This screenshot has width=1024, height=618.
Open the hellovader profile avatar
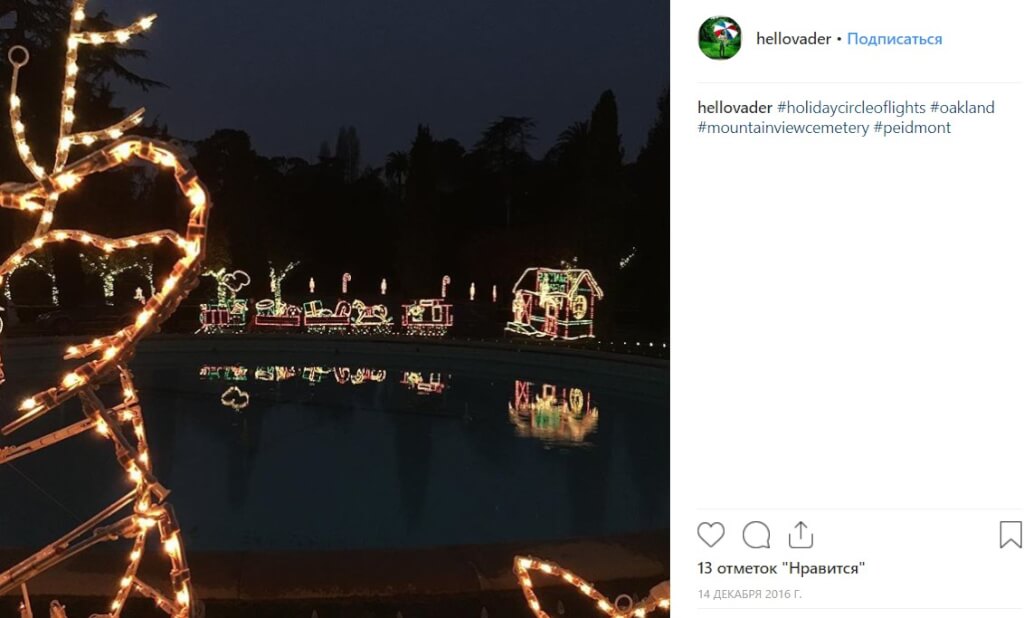pyautogui.click(x=719, y=39)
